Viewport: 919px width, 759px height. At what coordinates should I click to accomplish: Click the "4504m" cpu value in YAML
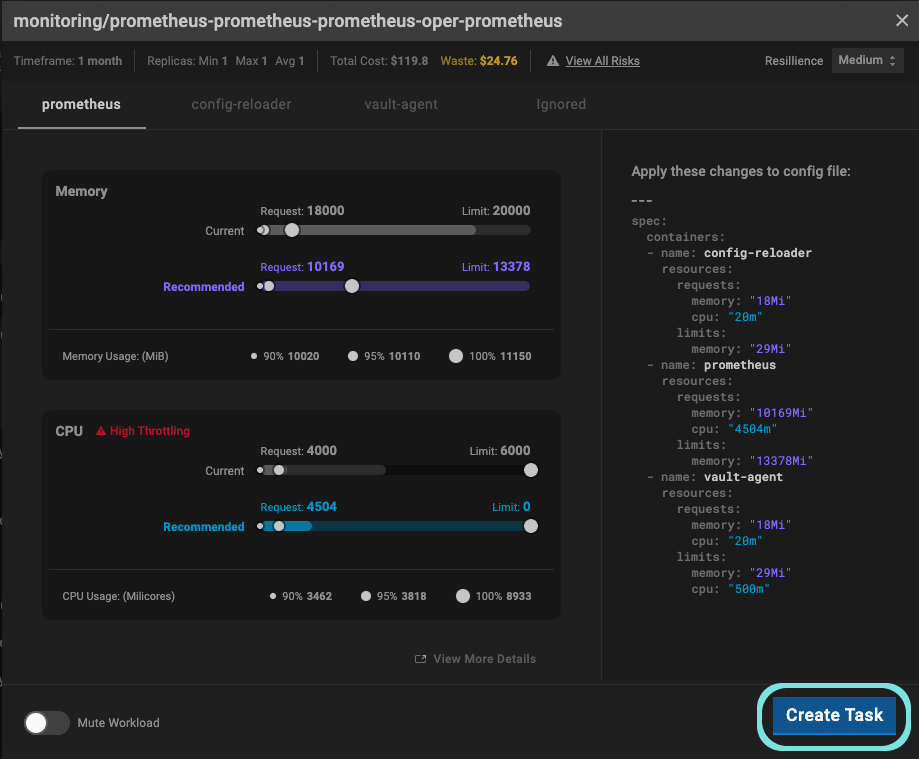[753, 429]
